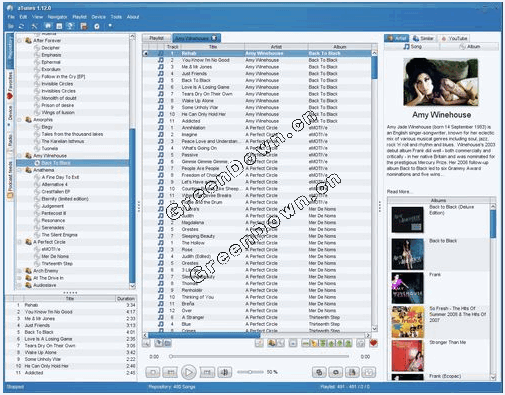Viewport: 505px width, 395px height.
Task: Collapse the Amy Winehouse artist node
Action: pos(20,156)
